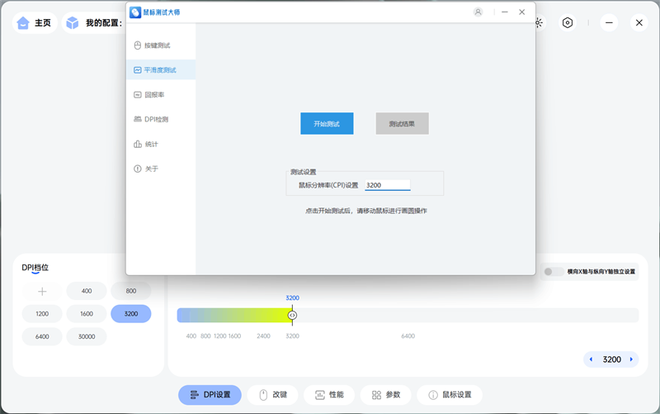
Task: Click the 测试结果 test results button
Action: coord(402,124)
